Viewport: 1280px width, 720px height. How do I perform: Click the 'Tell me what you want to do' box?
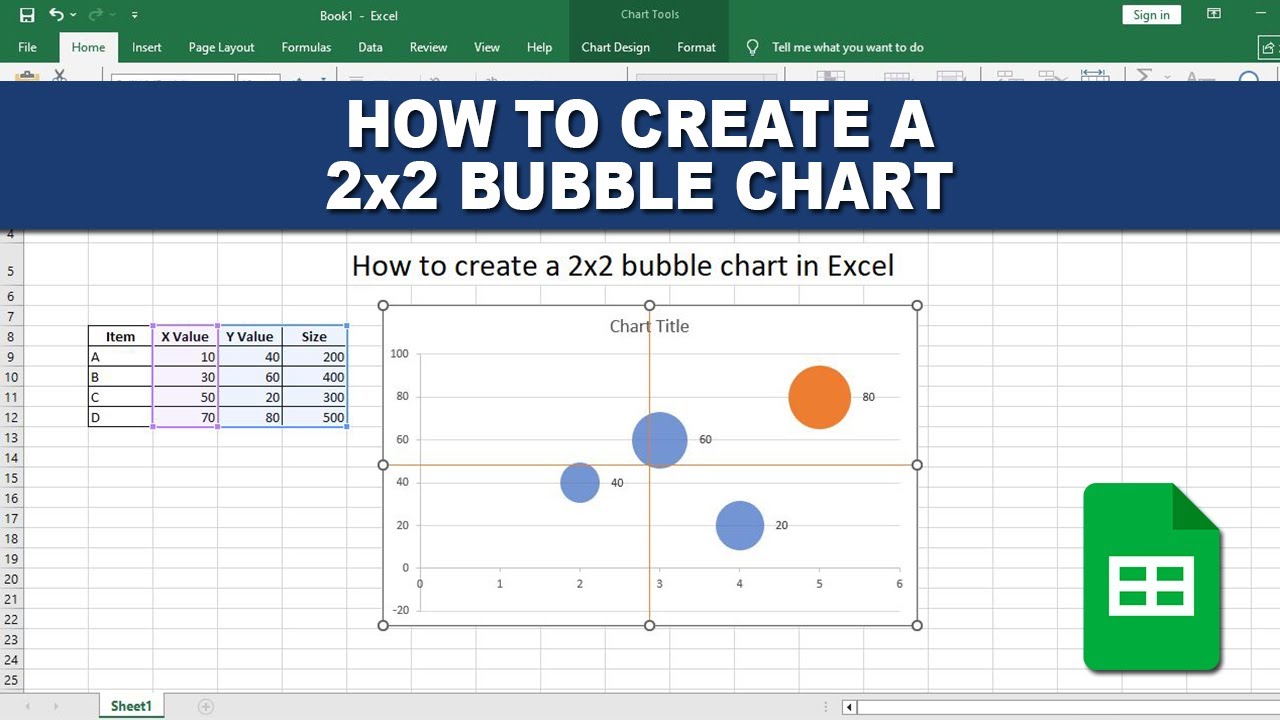click(848, 47)
